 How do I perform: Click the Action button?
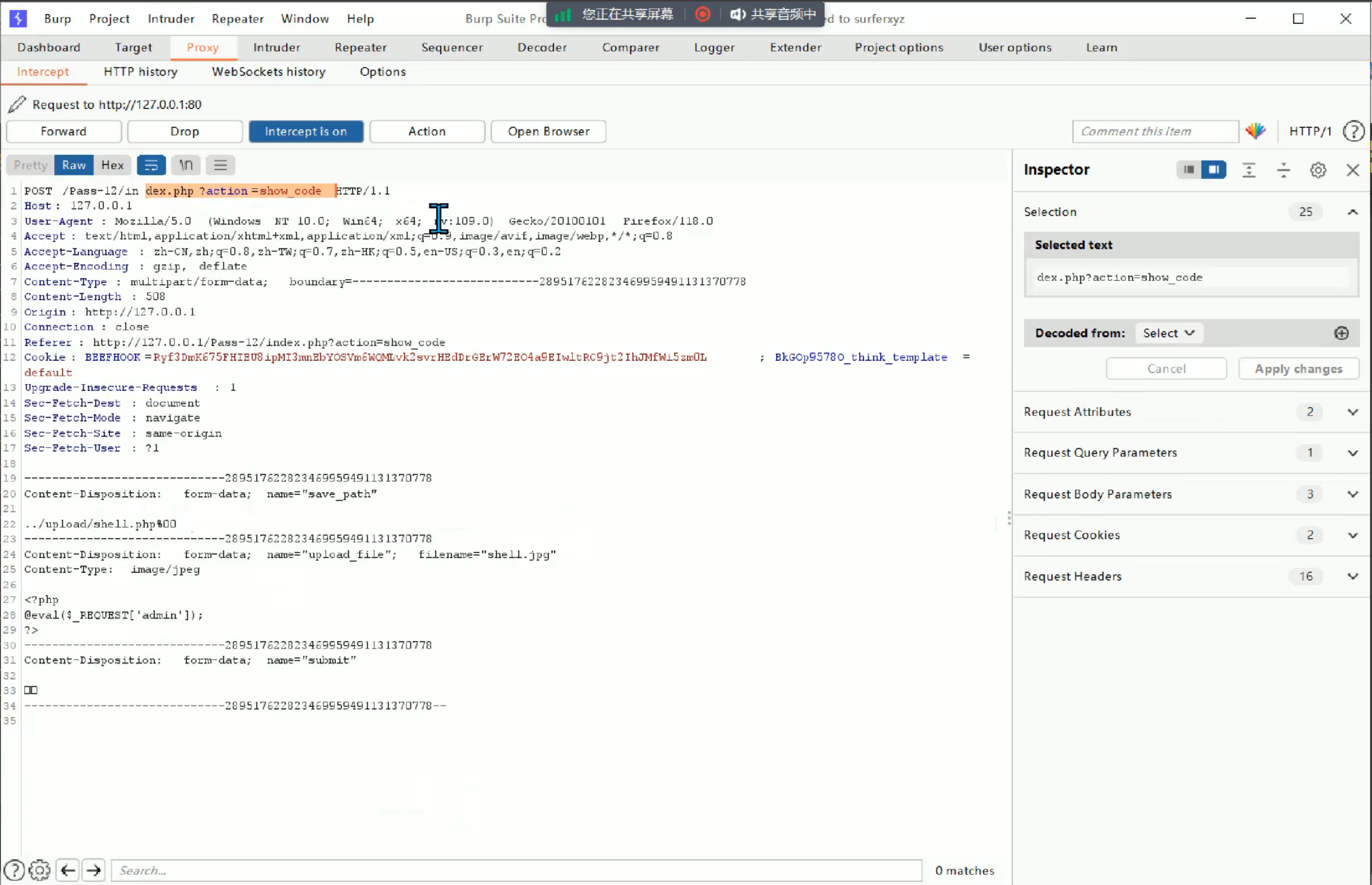coord(427,131)
